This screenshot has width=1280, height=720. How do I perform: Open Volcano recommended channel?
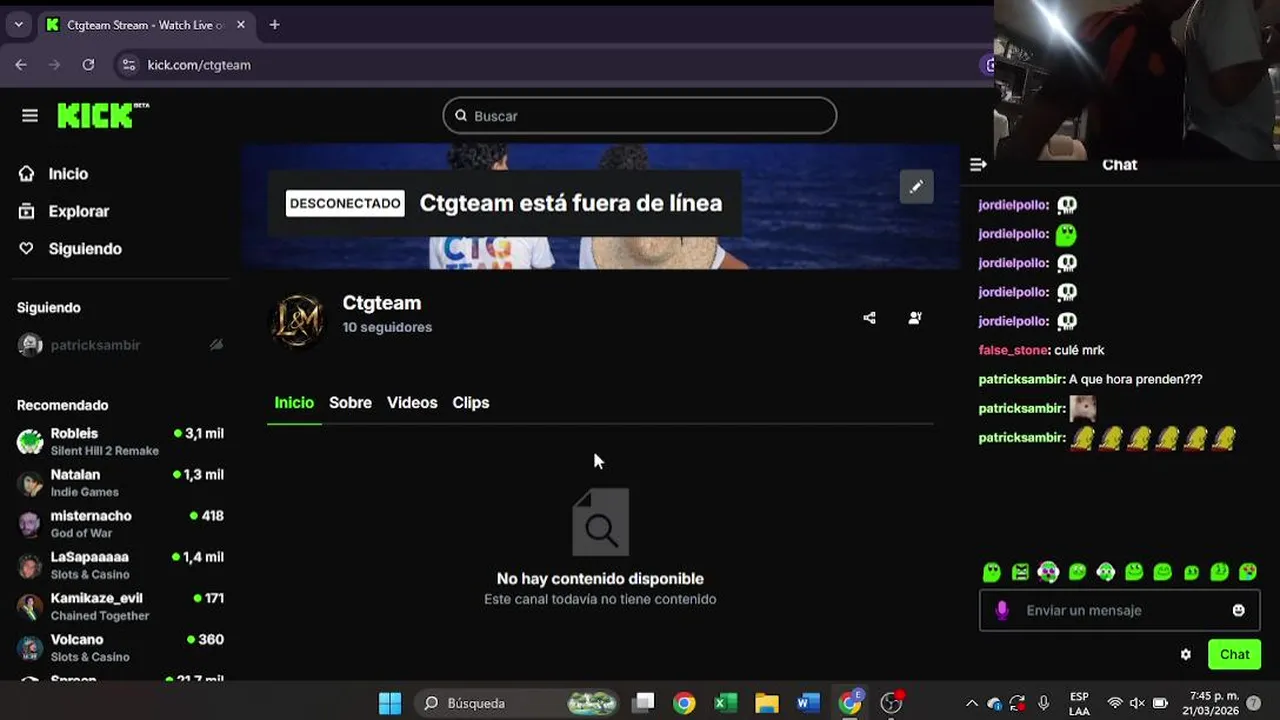pyautogui.click(x=120, y=647)
